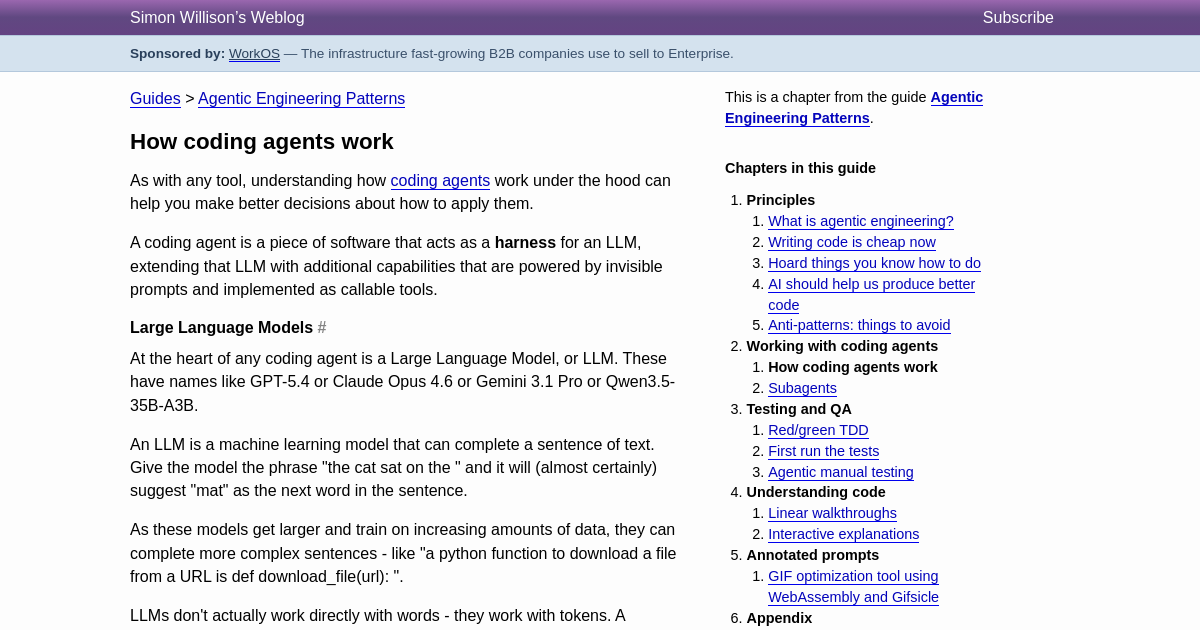
Task: Open 'AI should help us produce better code'
Action: 871,284
